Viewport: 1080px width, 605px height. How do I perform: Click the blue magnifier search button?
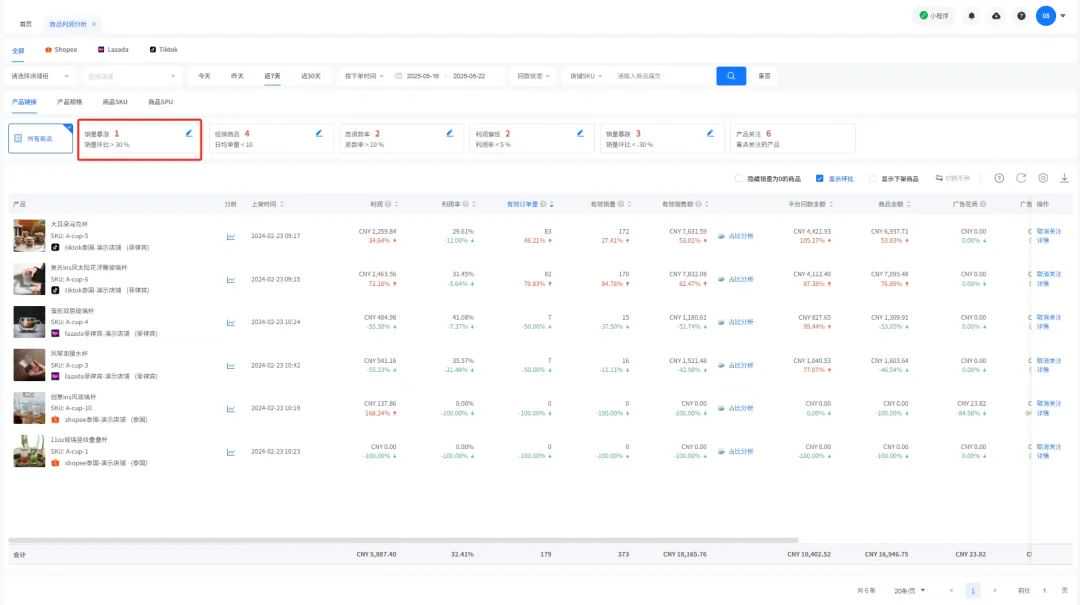coord(731,76)
